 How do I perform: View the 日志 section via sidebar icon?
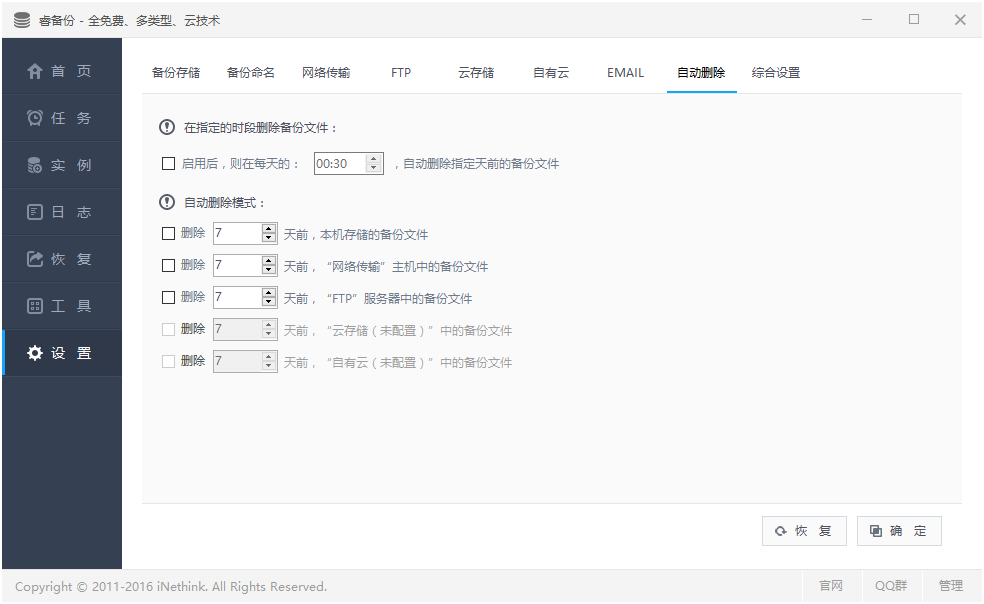(x=62, y=211)
